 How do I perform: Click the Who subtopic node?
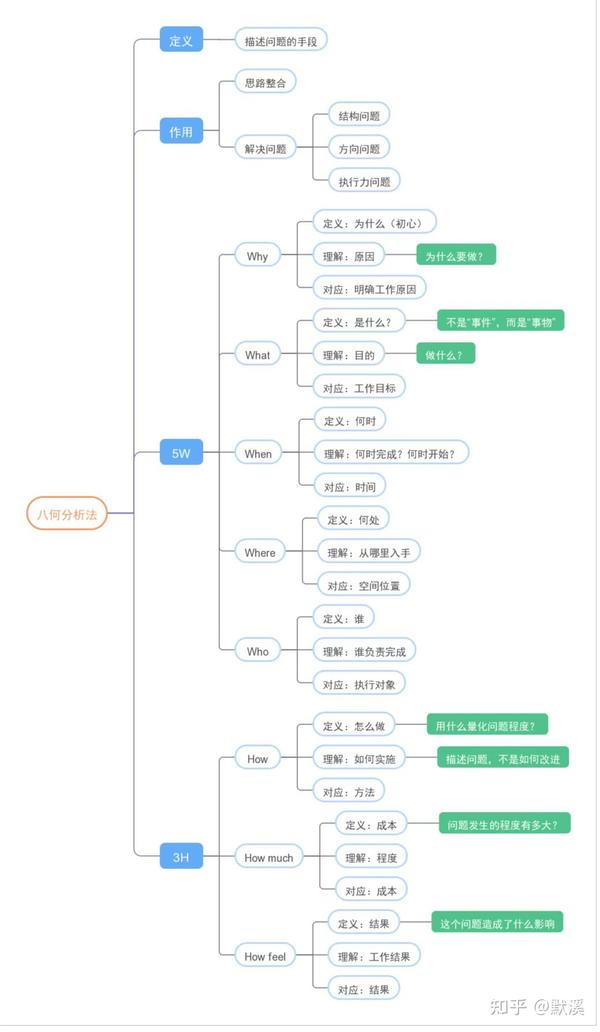[x=258, y=651]
